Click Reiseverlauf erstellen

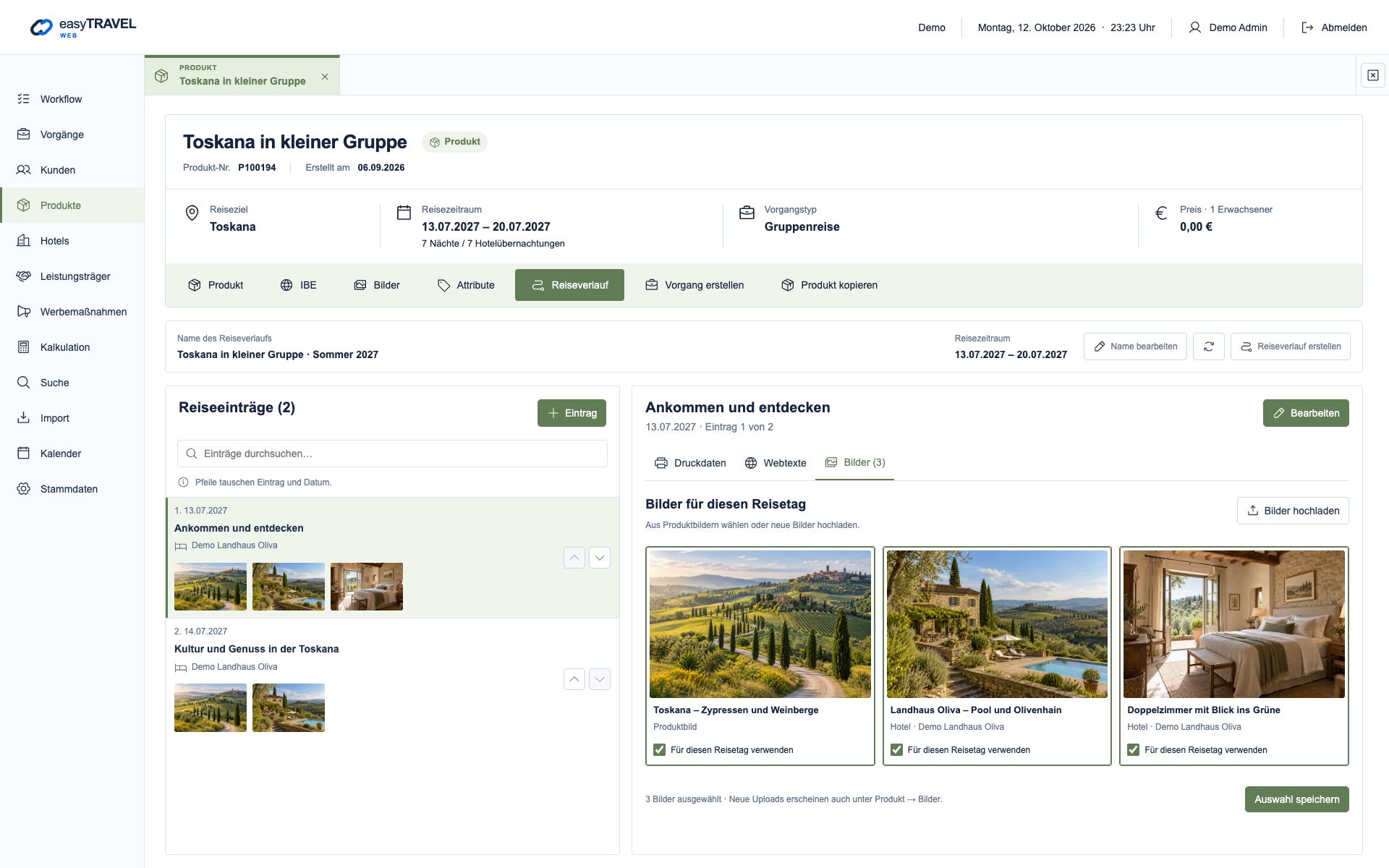pyautogui.click(x=1291, y=346)
